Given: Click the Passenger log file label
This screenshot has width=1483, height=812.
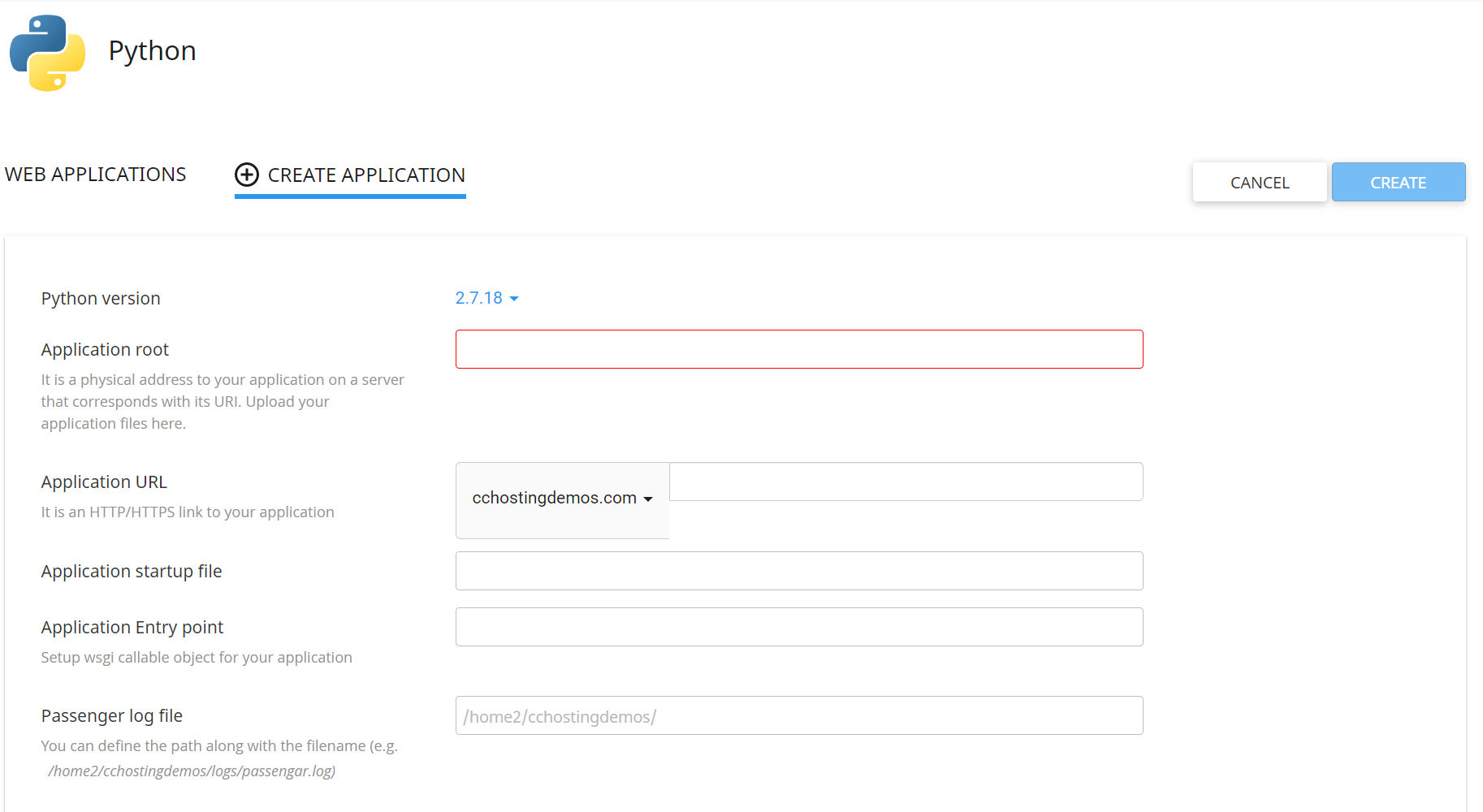Looking at the screenshot, I should [x=112, y=716].
